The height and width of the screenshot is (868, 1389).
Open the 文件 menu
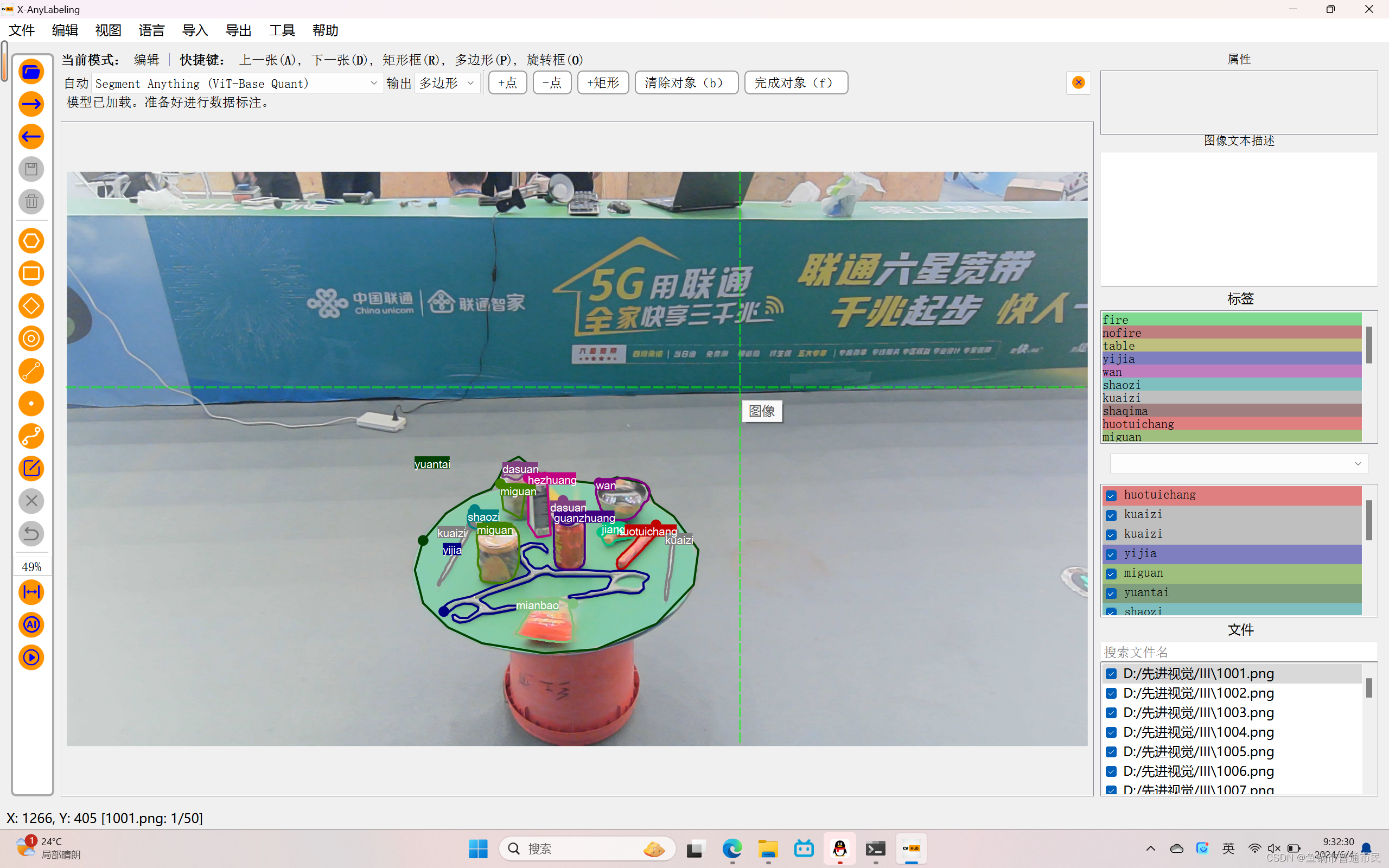coord(22,30)
